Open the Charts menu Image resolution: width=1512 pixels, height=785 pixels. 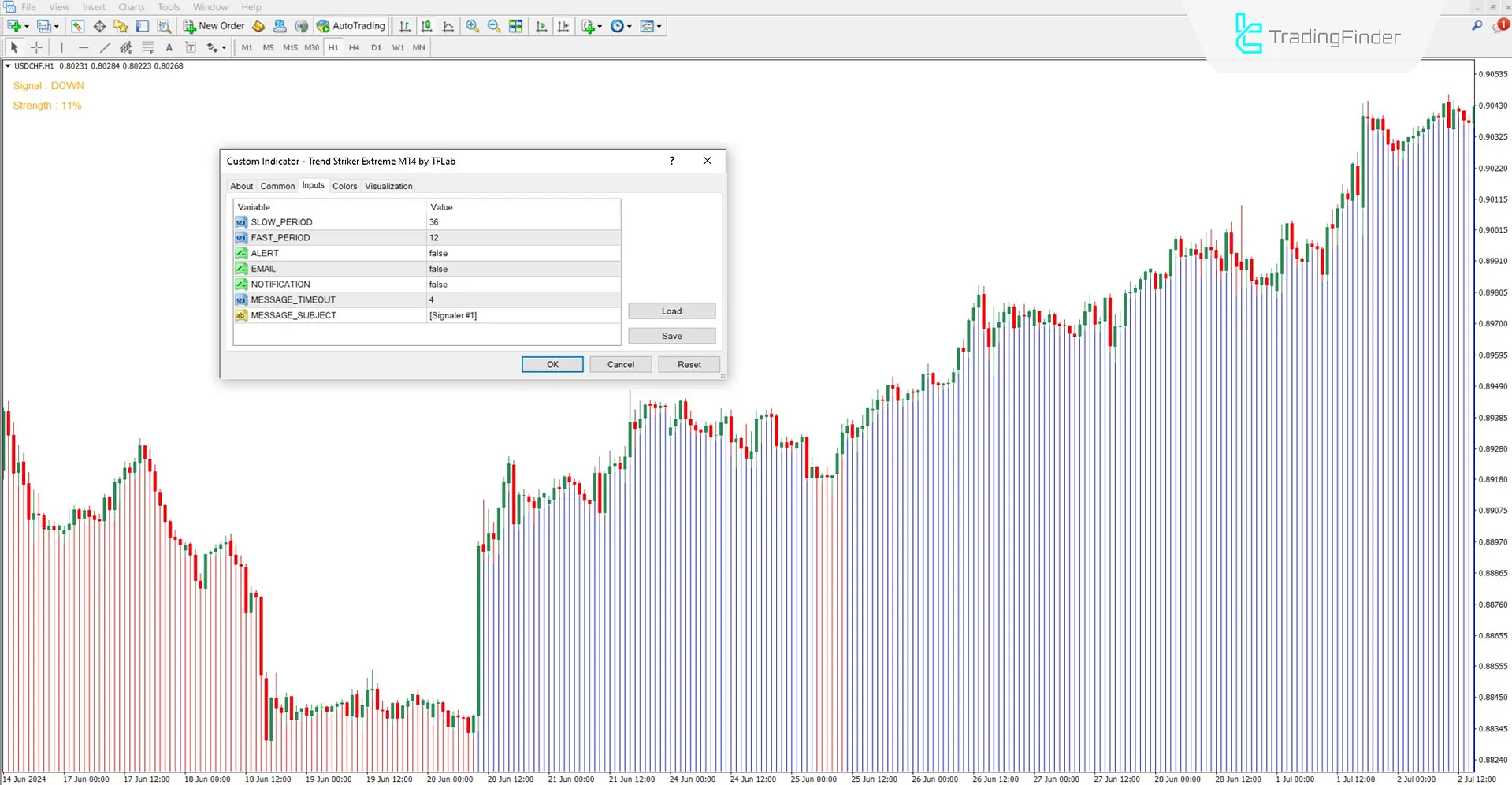tap(131, 7)
